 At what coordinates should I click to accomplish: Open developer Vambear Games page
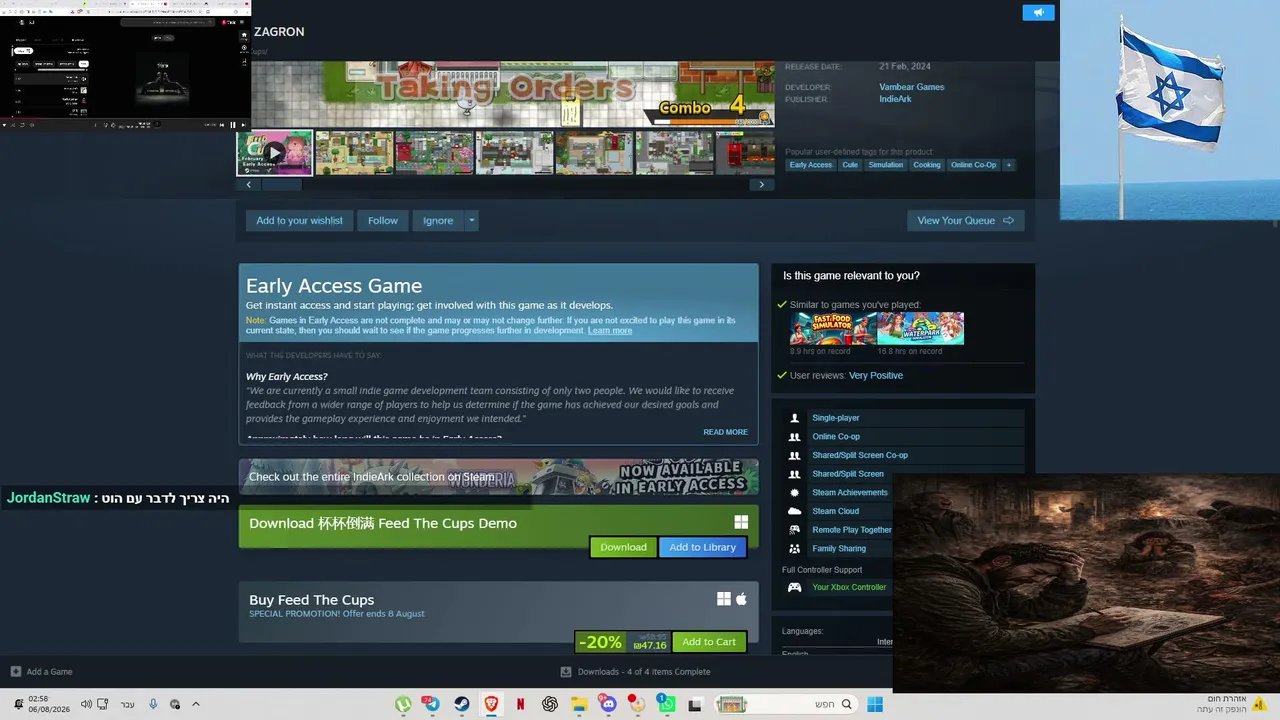911,87
